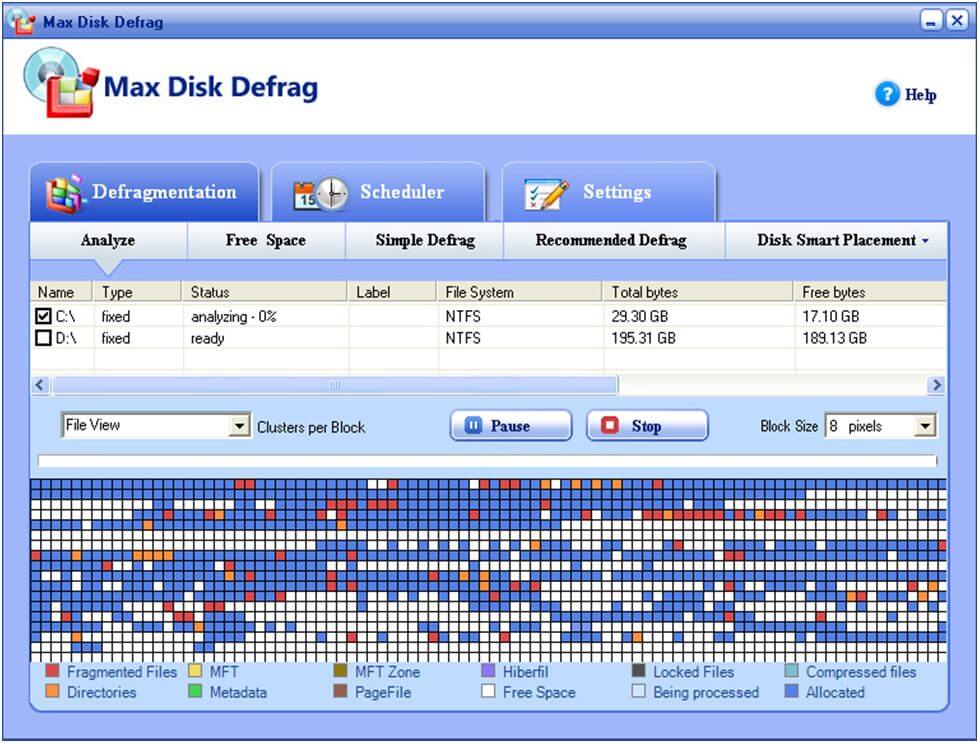
Task: Click the Metadata green legend swatch
Action: (x=195, y=691)
